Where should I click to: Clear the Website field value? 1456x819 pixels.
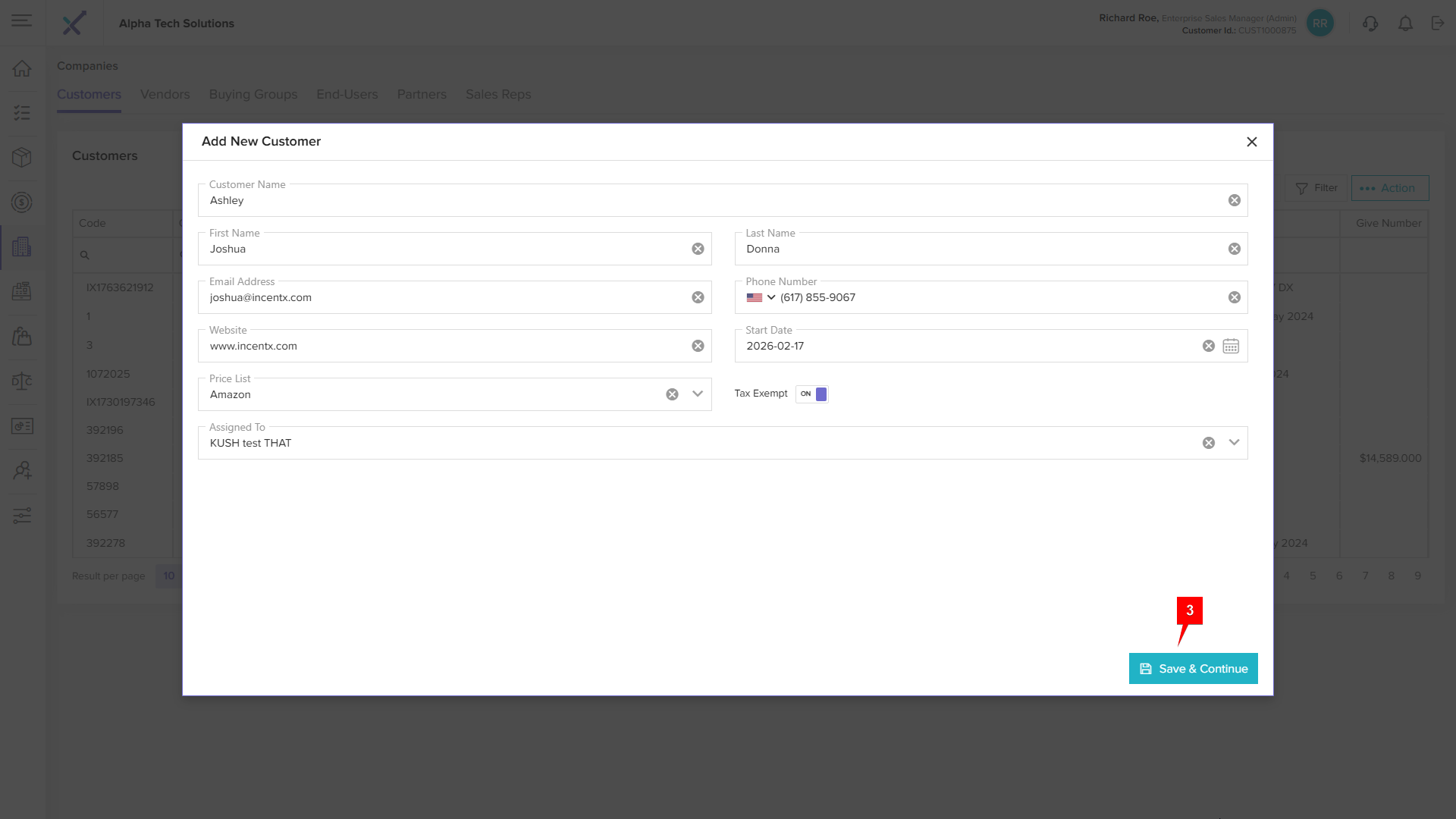point(698,346)
